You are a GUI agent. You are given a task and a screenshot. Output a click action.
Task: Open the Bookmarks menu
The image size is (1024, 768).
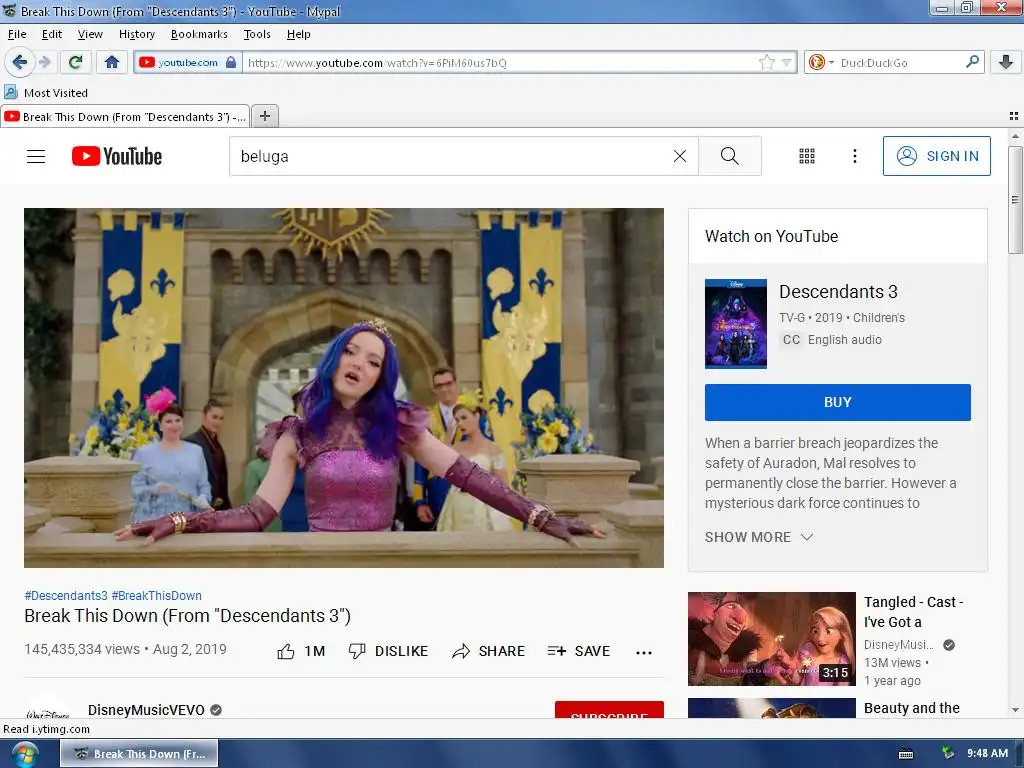(199, 34)
